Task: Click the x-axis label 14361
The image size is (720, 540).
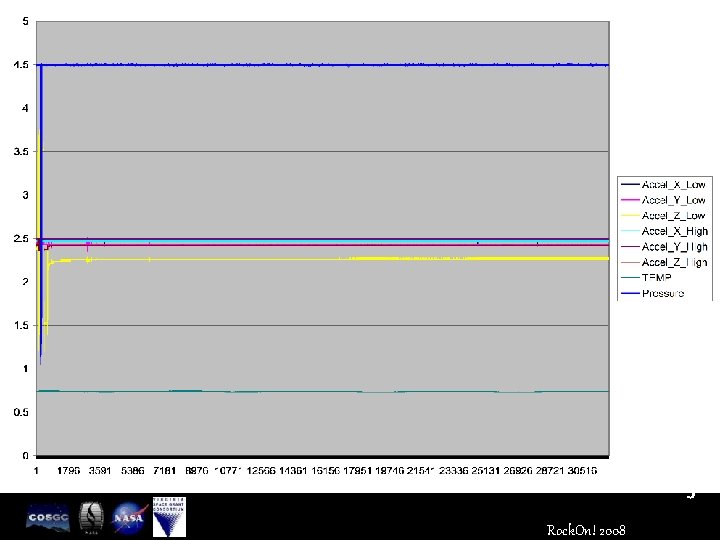Action: click(293, 471)
